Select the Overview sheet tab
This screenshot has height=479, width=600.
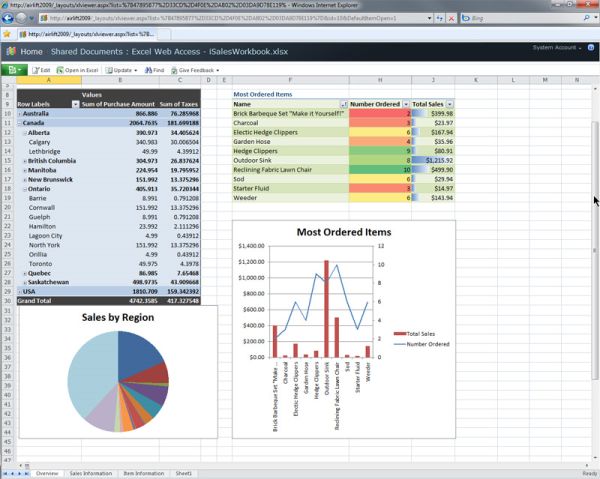coord(47,473)
